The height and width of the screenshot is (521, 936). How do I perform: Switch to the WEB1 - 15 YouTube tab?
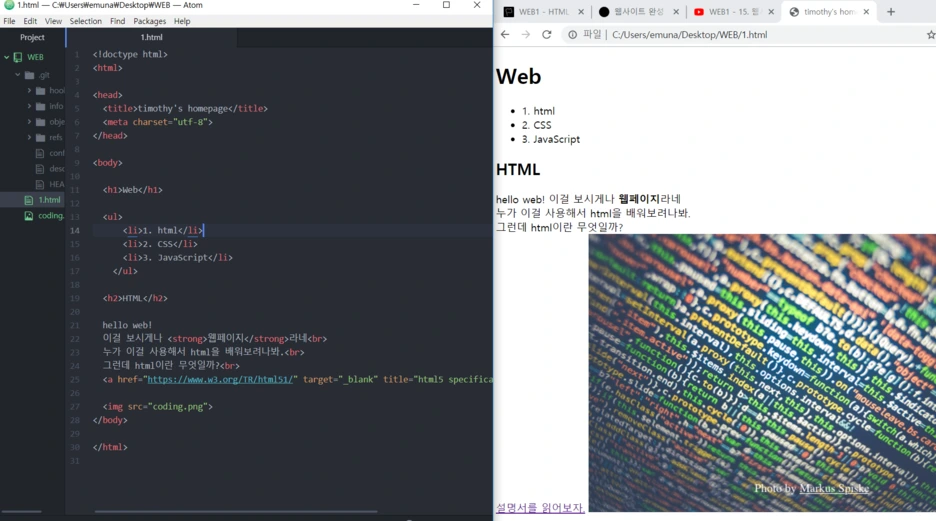pos(734,11)
